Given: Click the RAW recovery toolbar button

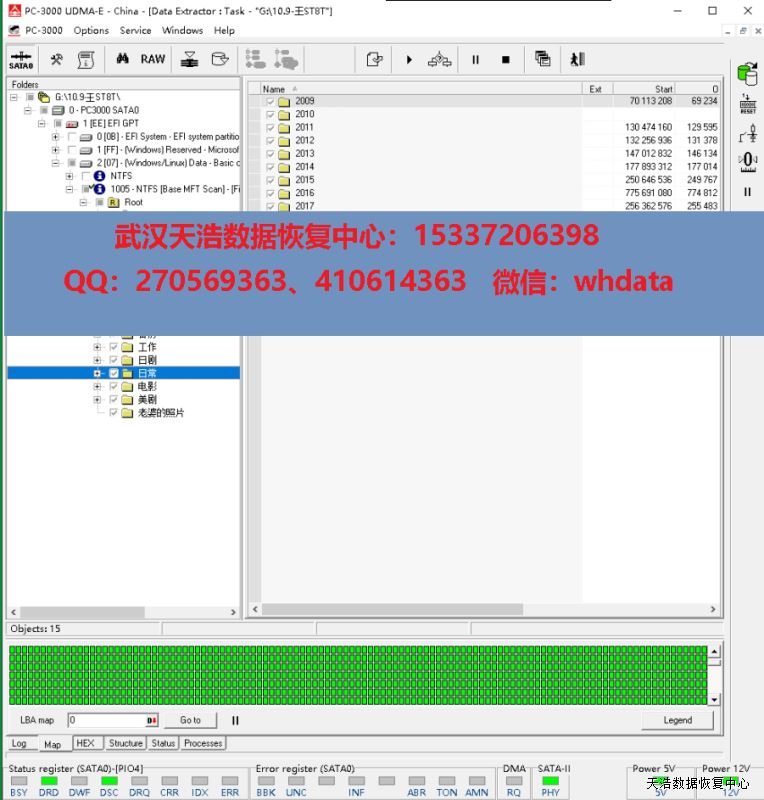Looking at the screenshot, I should pos(153,59).
